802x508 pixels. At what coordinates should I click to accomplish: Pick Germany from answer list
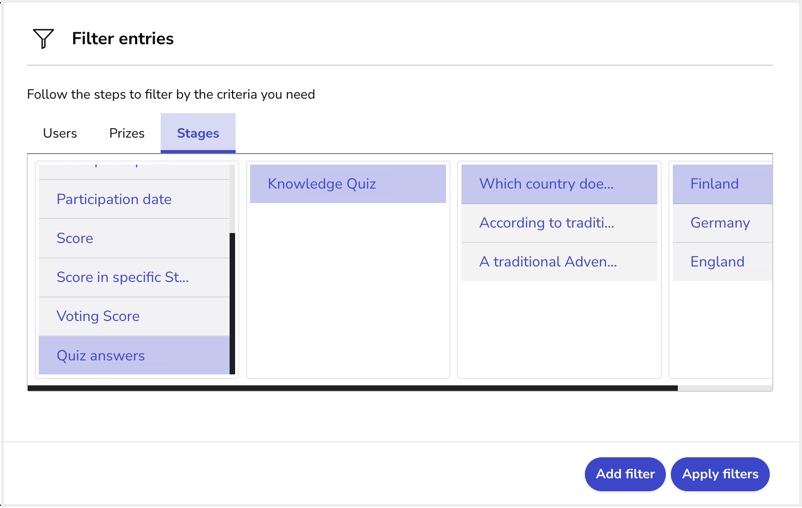coord(722,223)
